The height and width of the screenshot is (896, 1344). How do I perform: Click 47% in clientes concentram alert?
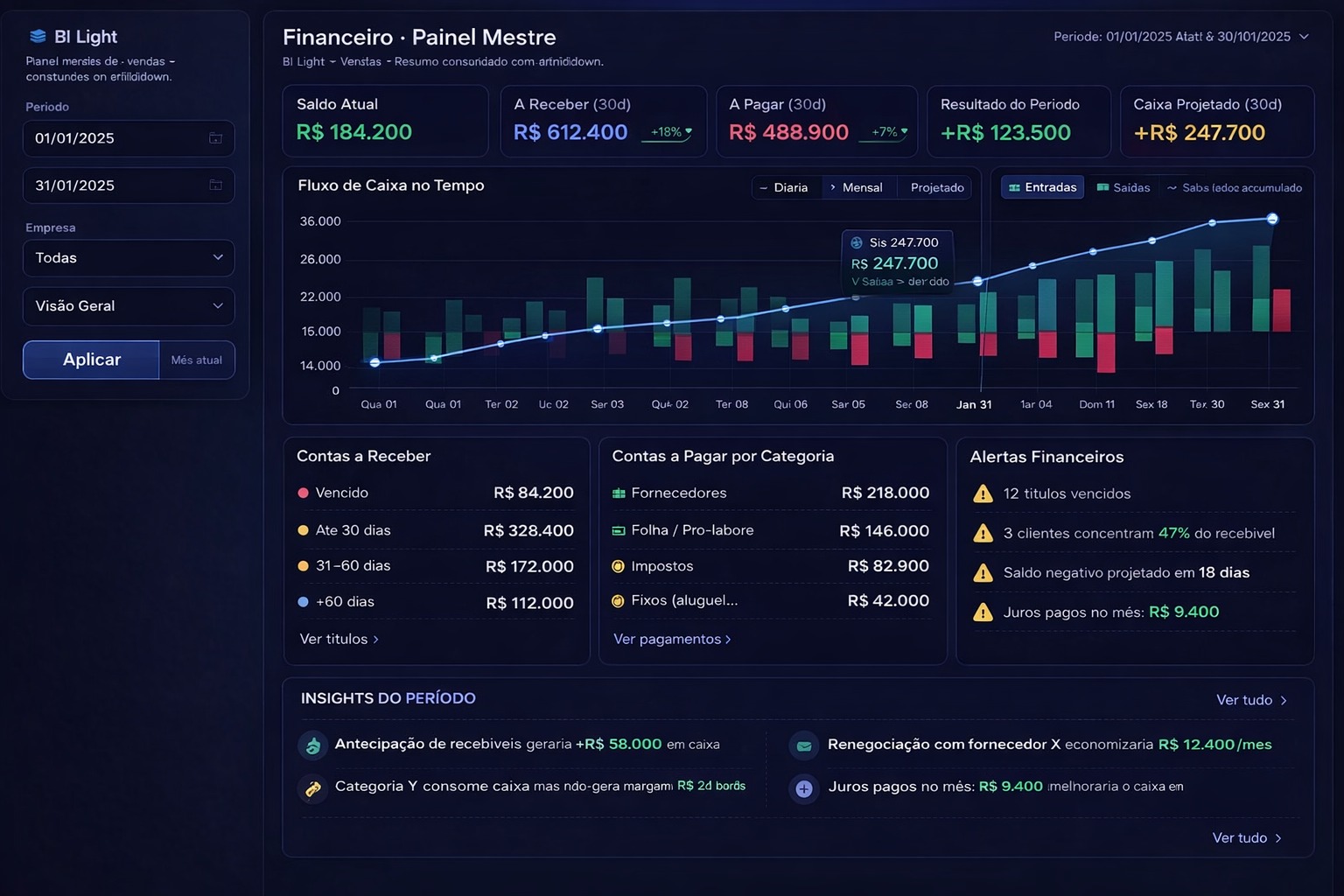[1174, 533]
